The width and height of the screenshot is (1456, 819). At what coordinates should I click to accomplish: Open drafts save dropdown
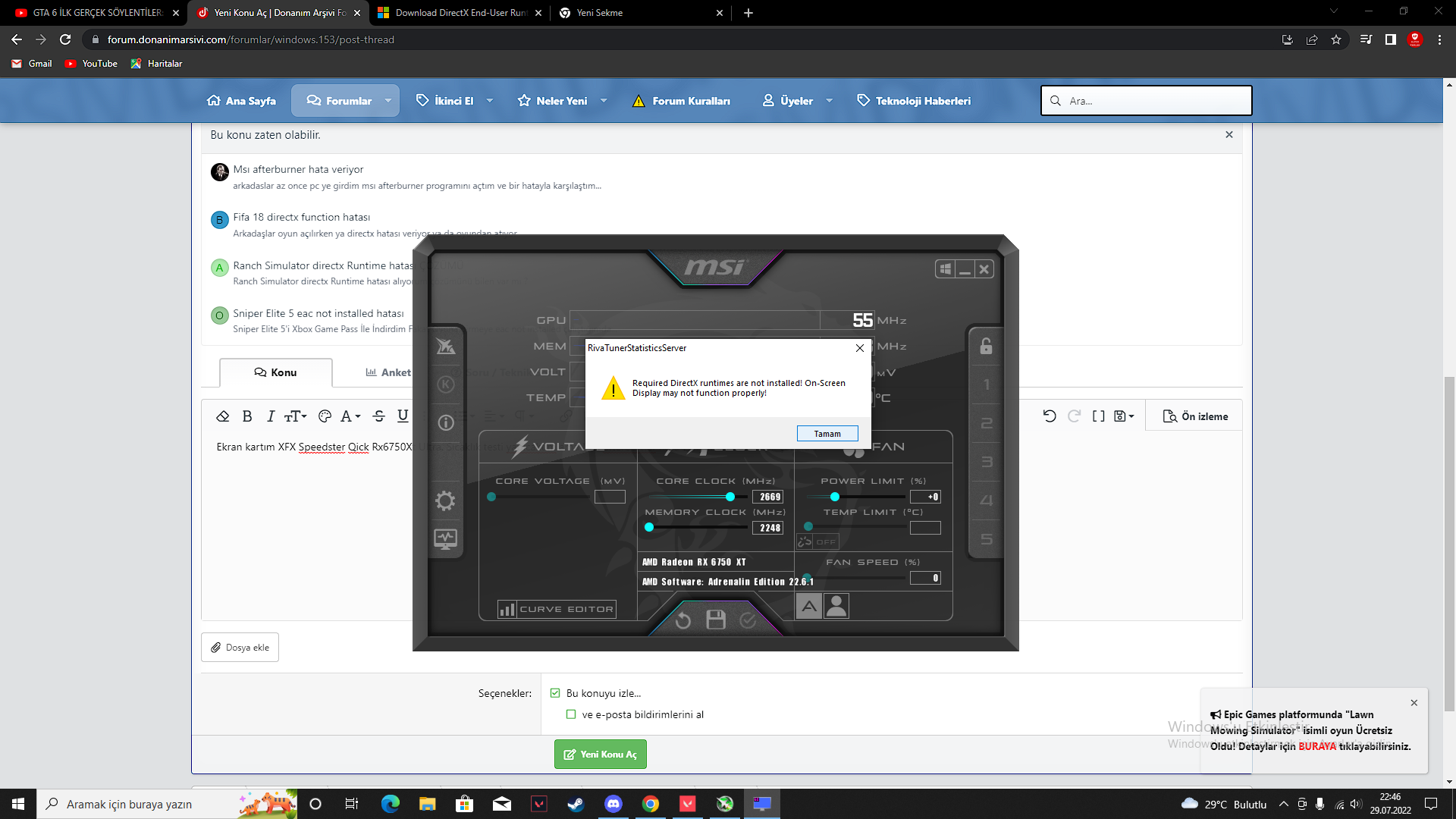[x=1124, y=416]
